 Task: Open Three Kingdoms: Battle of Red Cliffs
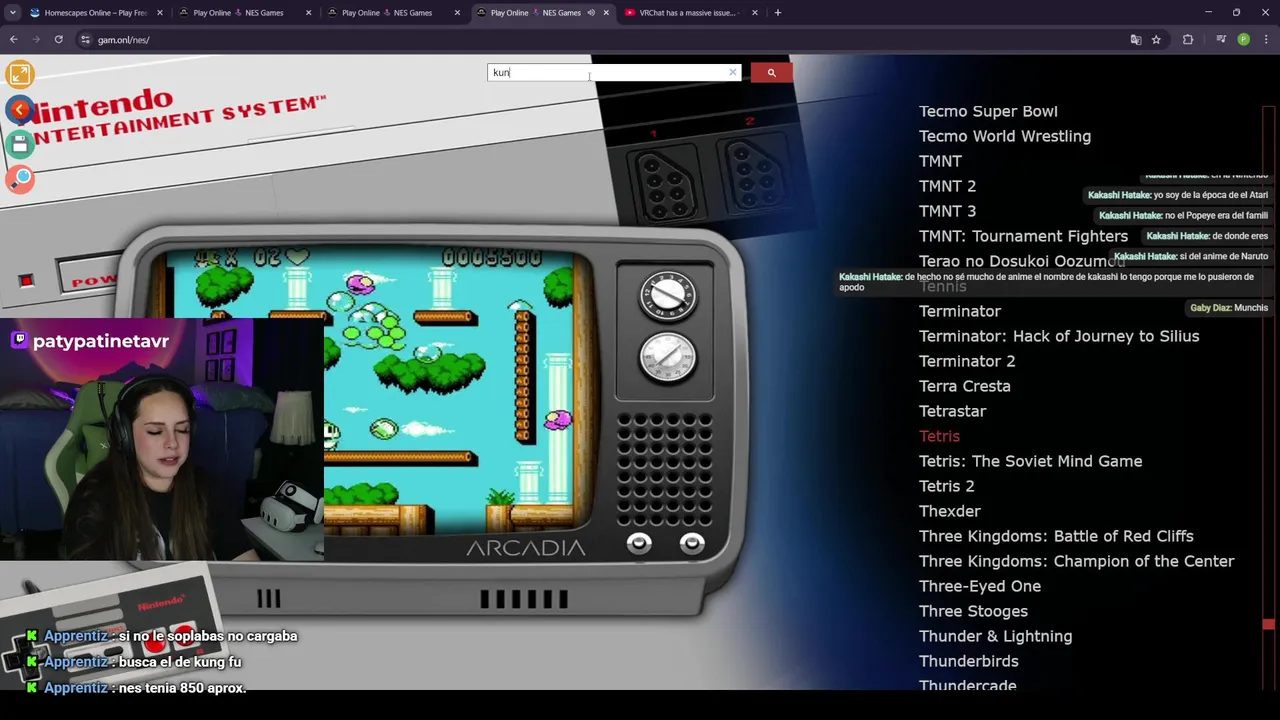click(x=1056, y=536)
